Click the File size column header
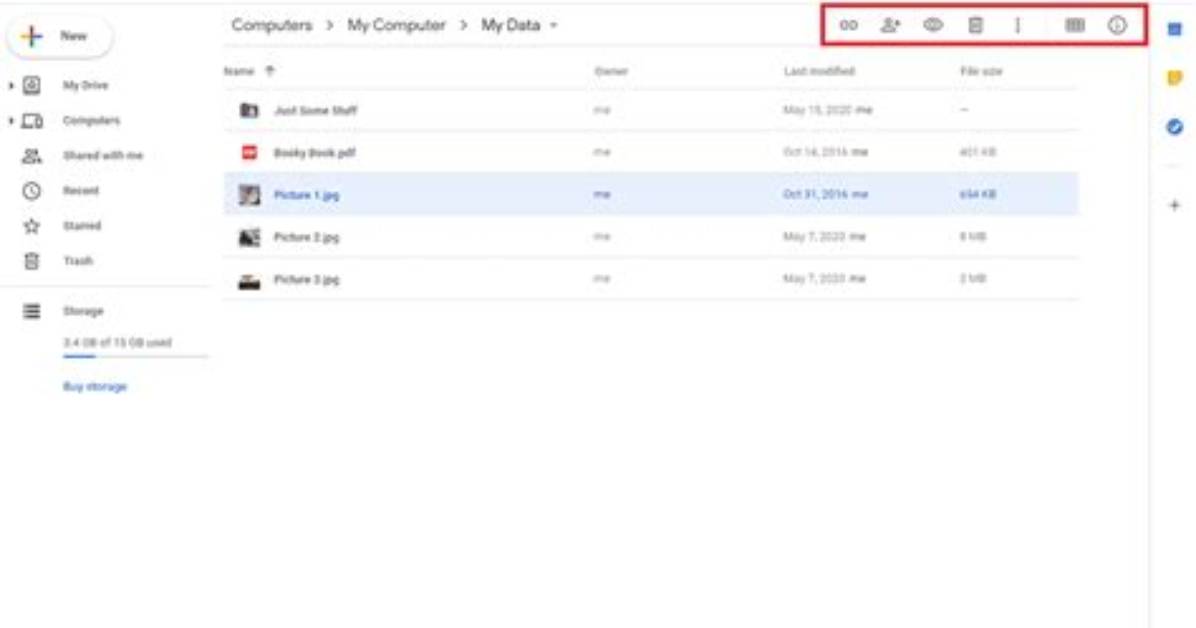 pyautogui.click(x=981, y=71)
